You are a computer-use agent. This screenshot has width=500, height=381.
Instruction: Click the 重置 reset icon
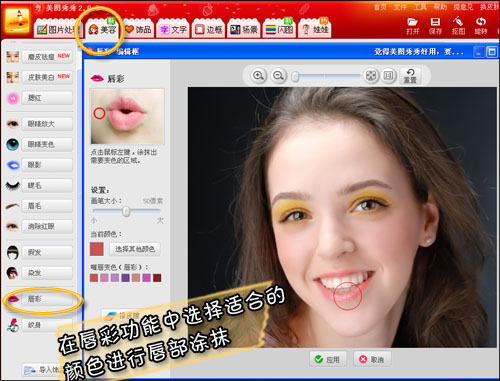(x=410, y=76)
